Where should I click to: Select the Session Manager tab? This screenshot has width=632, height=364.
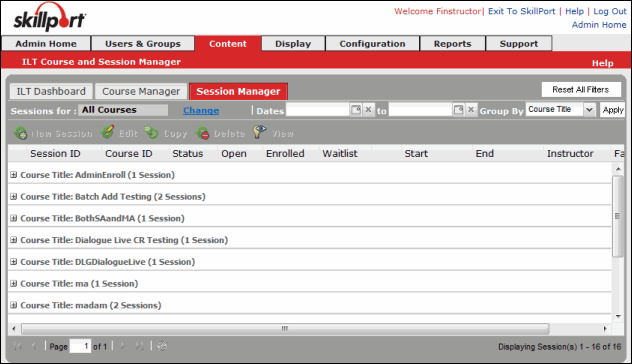(x=238, y=92)
